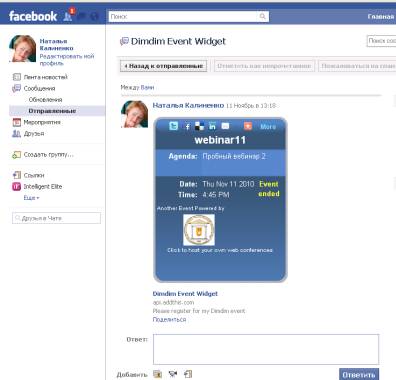This screenshot has width=396, height=380.
Task: Share widget via Facebook icon
Action: click(x=188, y=126)
